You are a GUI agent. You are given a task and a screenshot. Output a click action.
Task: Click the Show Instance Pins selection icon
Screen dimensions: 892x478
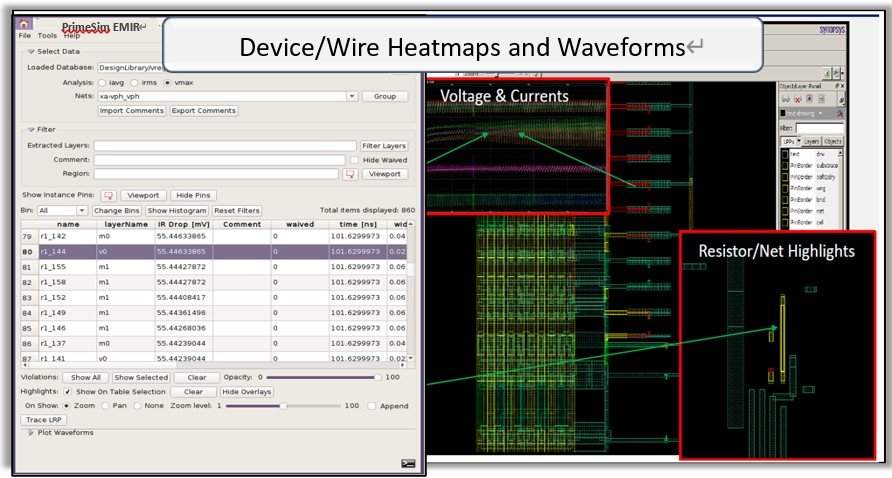coord(109,196)
